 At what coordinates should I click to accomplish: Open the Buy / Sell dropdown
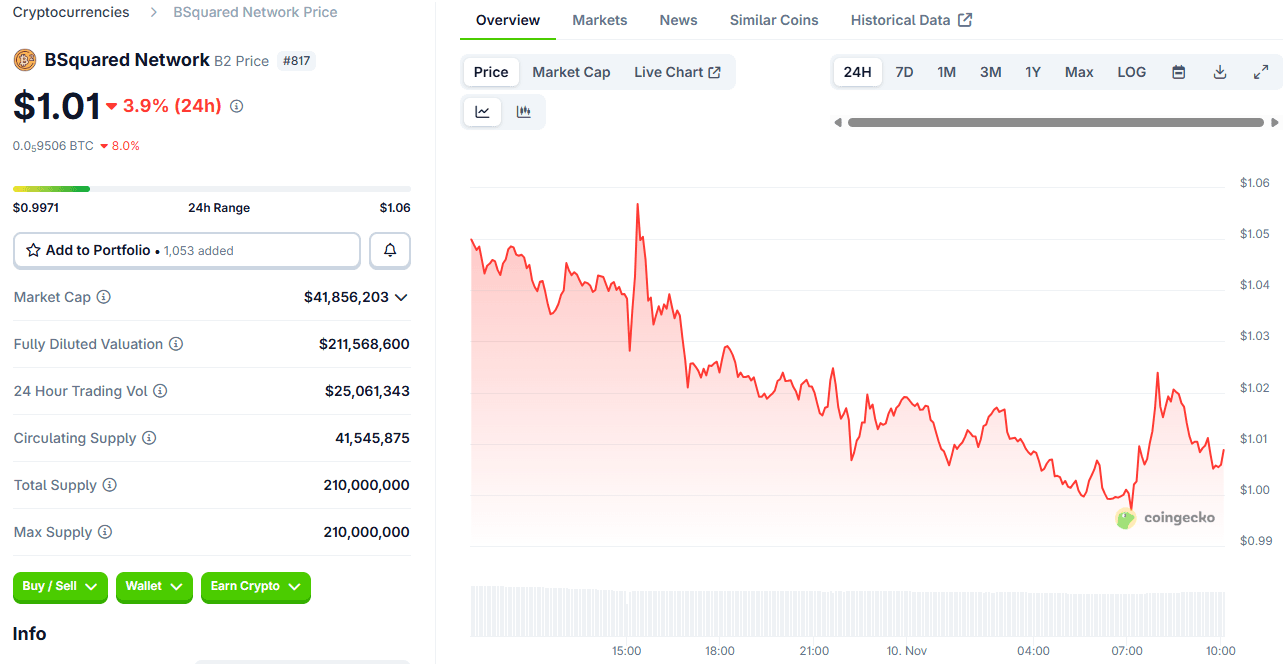pos(60,587)
